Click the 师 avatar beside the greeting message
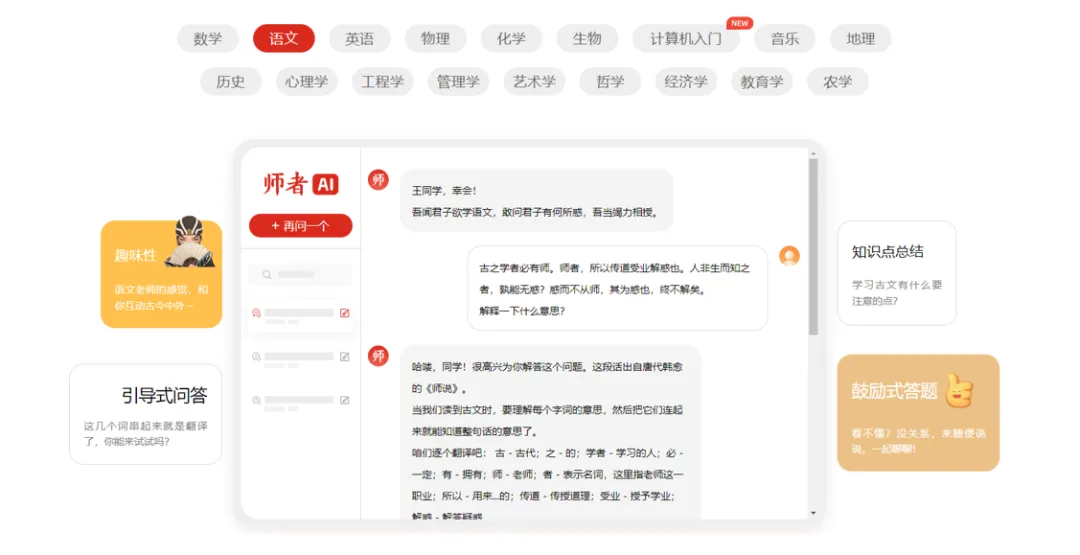Image resolution: width=1080 pixels, height=555 pixels. pos(378,180)
